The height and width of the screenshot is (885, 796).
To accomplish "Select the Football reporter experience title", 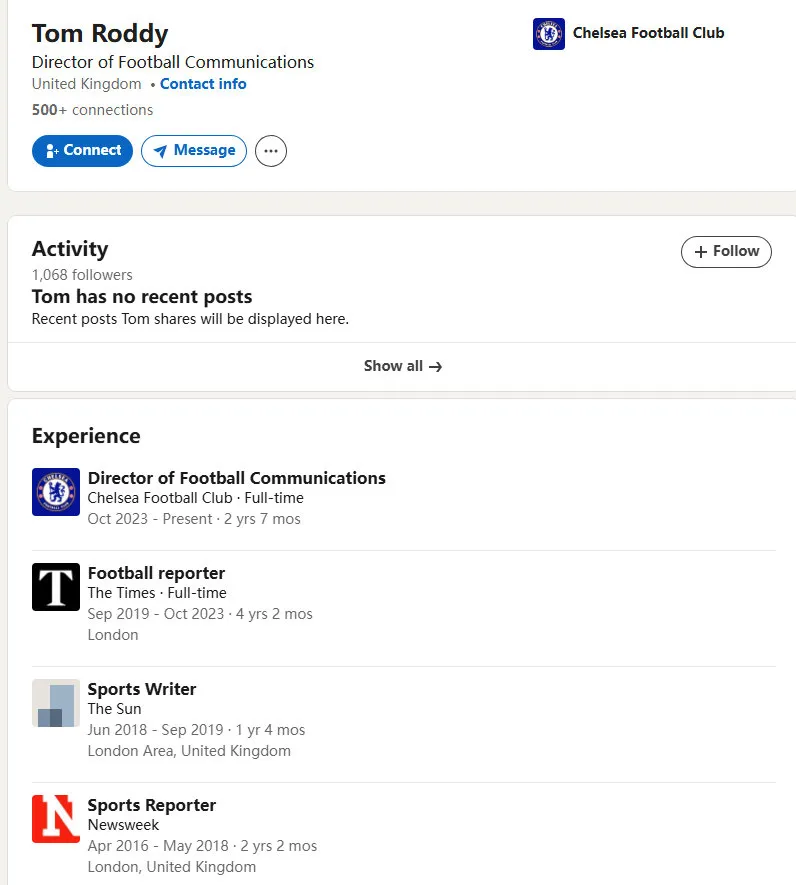I will pyautogui.click(x=156, y=573).
